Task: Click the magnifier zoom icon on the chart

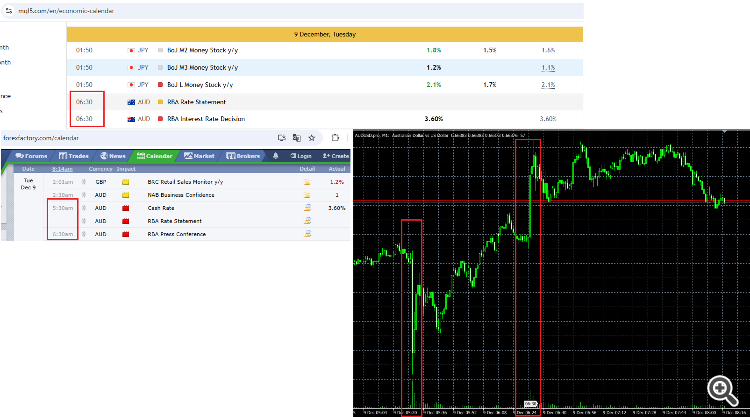Action: (x=723, y=391)
